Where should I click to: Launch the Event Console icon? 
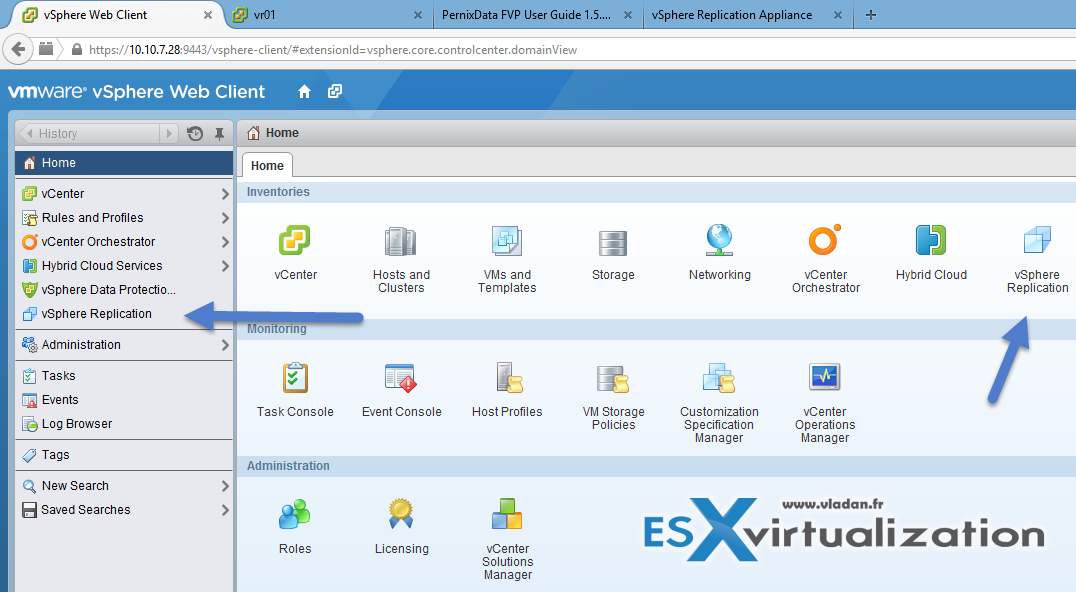coord(401,378)
